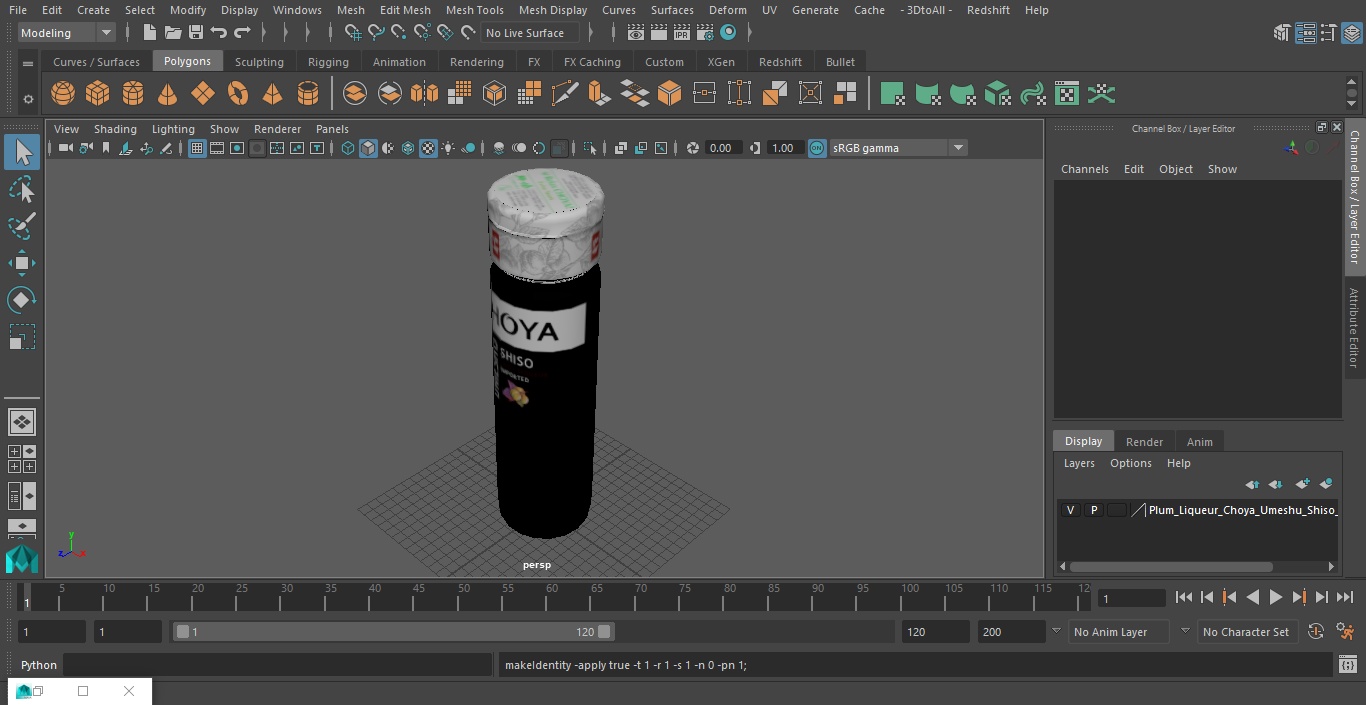The height and width of the screenshot is (705, 1366).
Task: Toggle wireframe shading in viewport toolbar
Action: pyautogui.click(x=348, y=148)
